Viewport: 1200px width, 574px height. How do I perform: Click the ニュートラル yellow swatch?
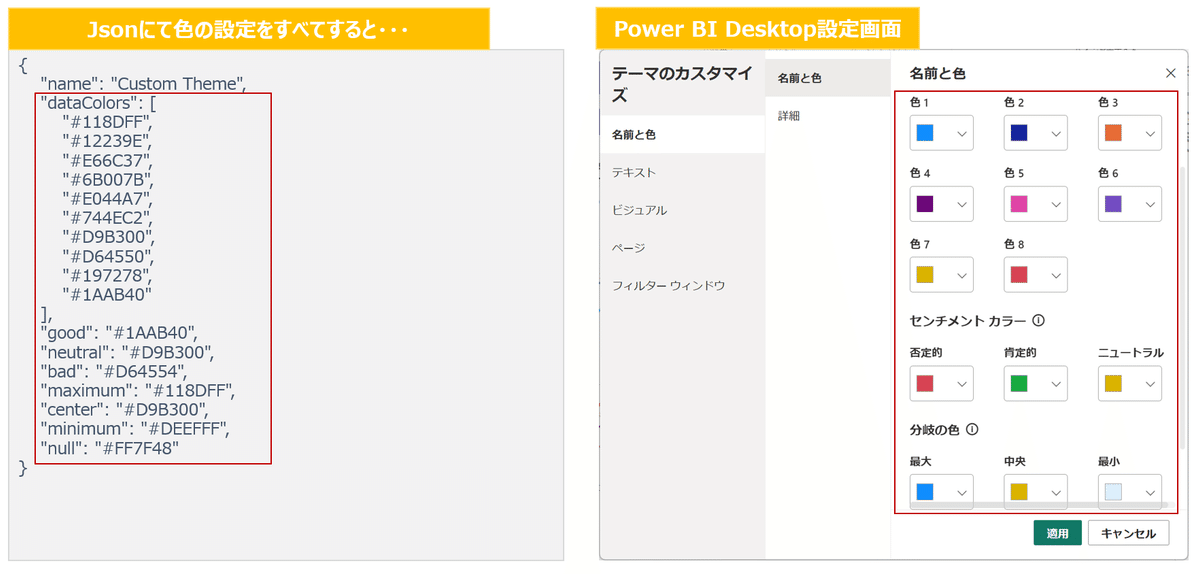pyautogui.click(x=1113, y=384)
